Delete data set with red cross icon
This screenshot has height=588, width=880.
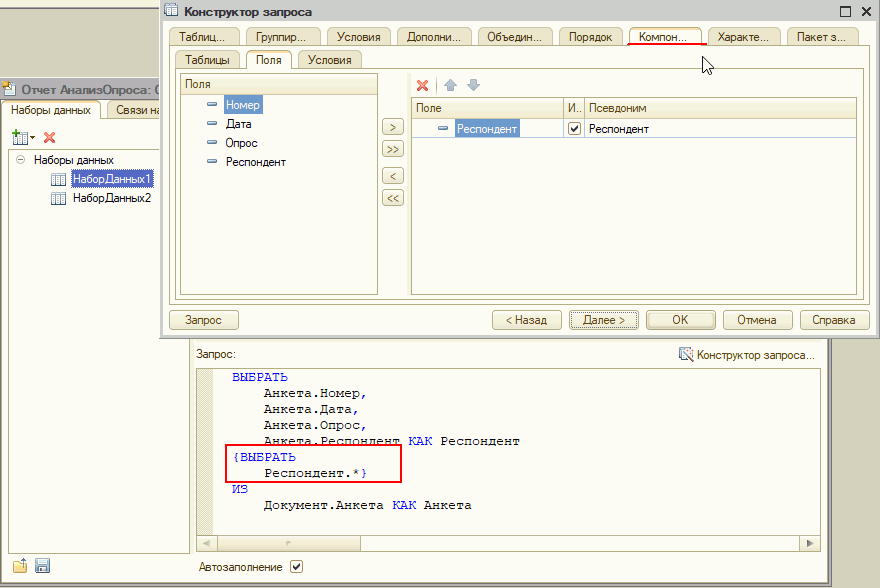click(49, 137)
